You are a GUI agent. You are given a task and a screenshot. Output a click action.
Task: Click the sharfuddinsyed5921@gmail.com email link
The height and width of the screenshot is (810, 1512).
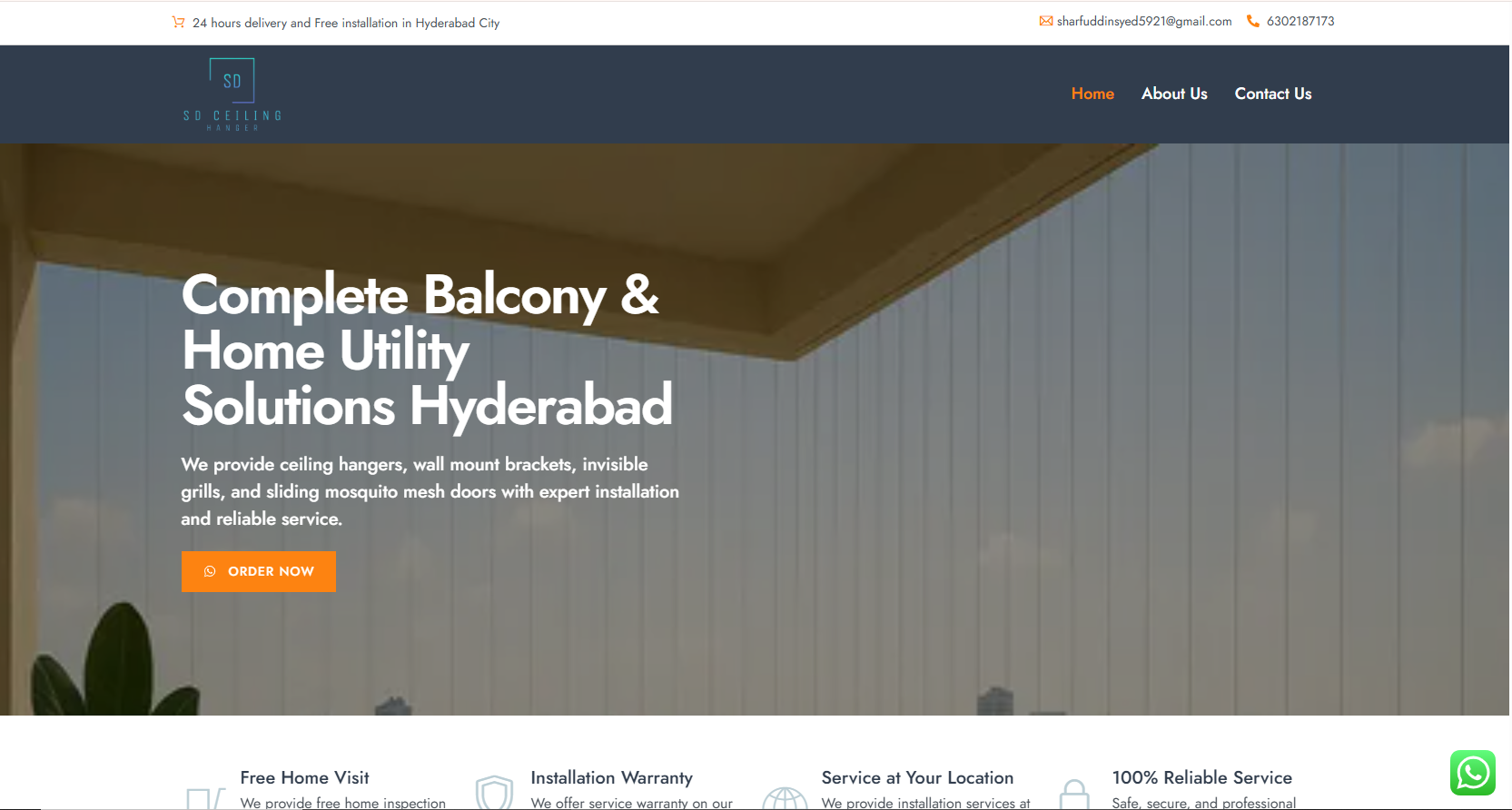(x=1144, y=21)
